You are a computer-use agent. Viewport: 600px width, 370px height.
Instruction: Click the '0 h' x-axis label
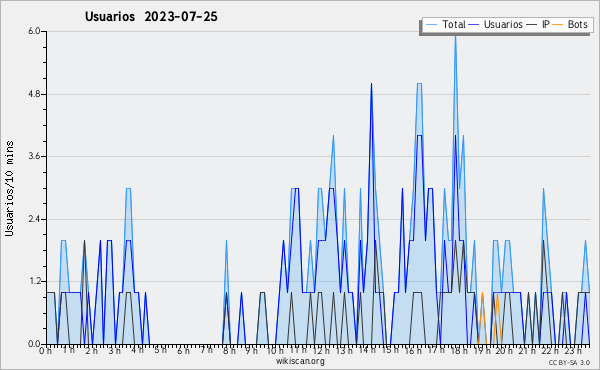coord(45,350)
